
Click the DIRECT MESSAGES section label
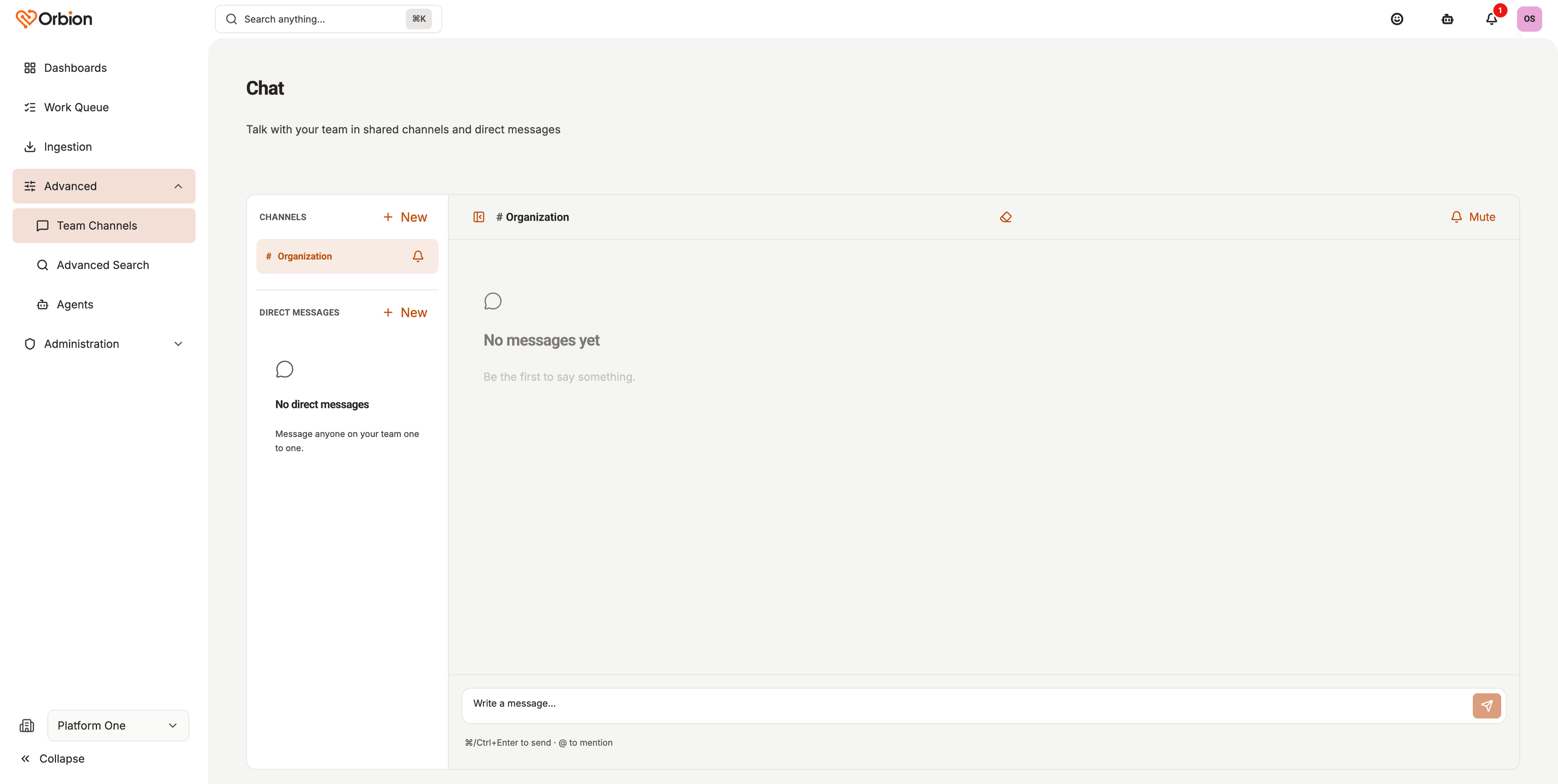[299, 313]
